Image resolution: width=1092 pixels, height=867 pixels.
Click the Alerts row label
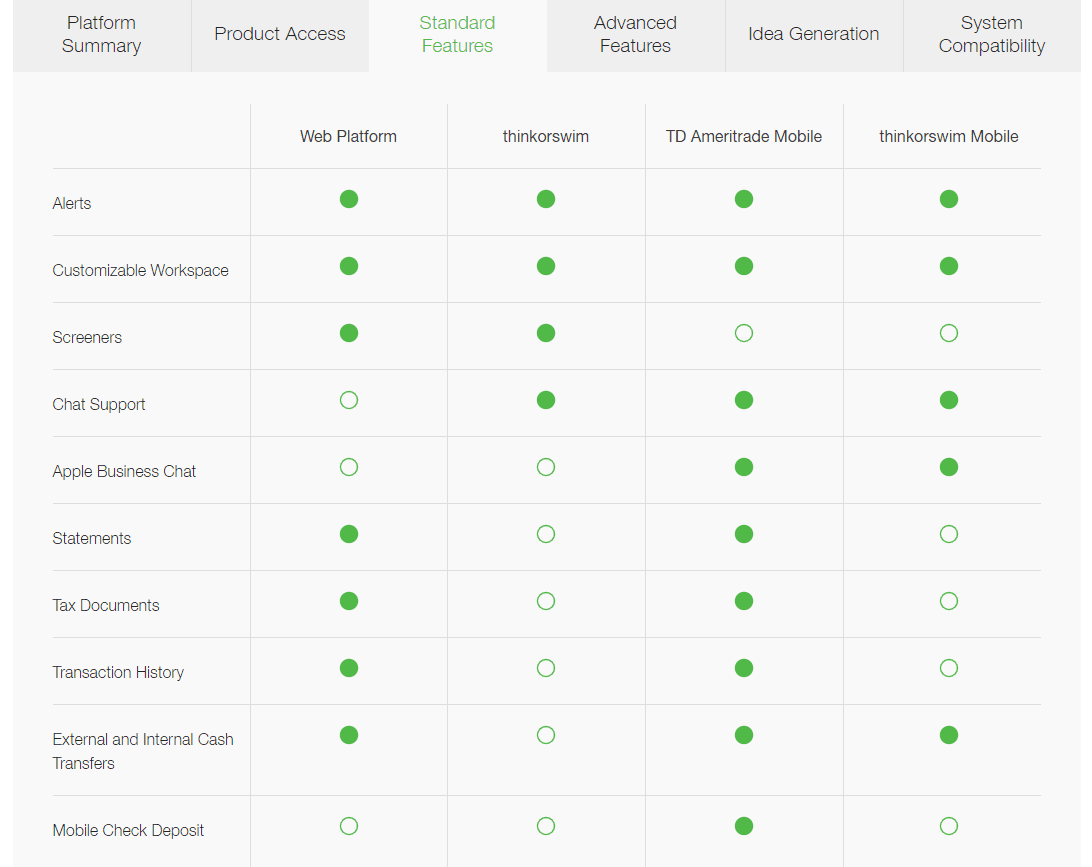(x=72, y=203)
